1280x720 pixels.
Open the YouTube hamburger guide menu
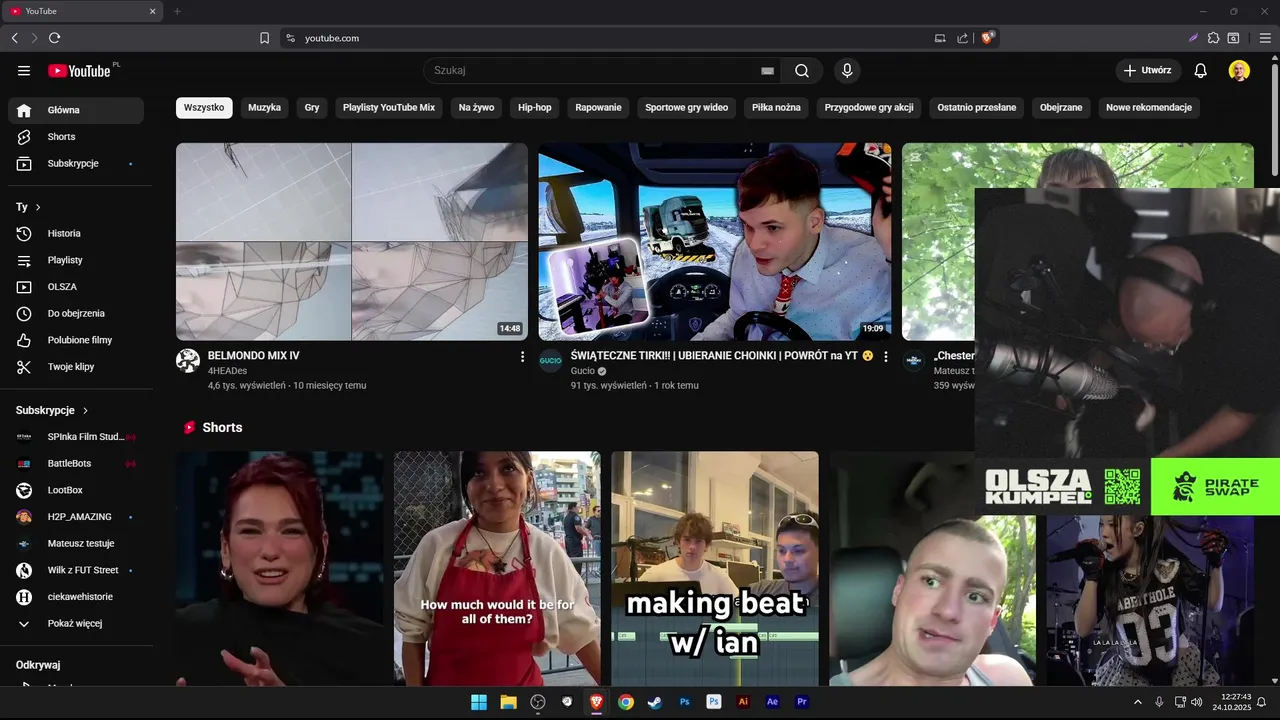click(24, 71)
